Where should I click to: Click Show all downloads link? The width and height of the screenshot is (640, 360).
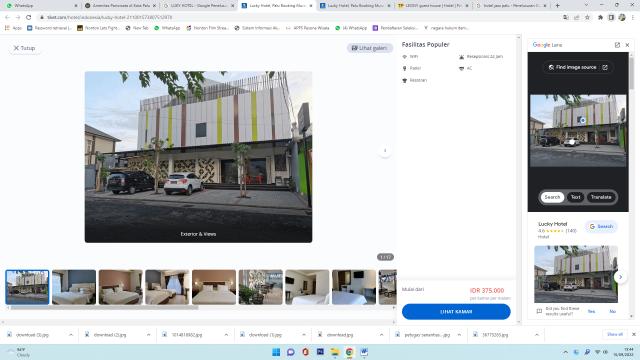tap(615, 334)
